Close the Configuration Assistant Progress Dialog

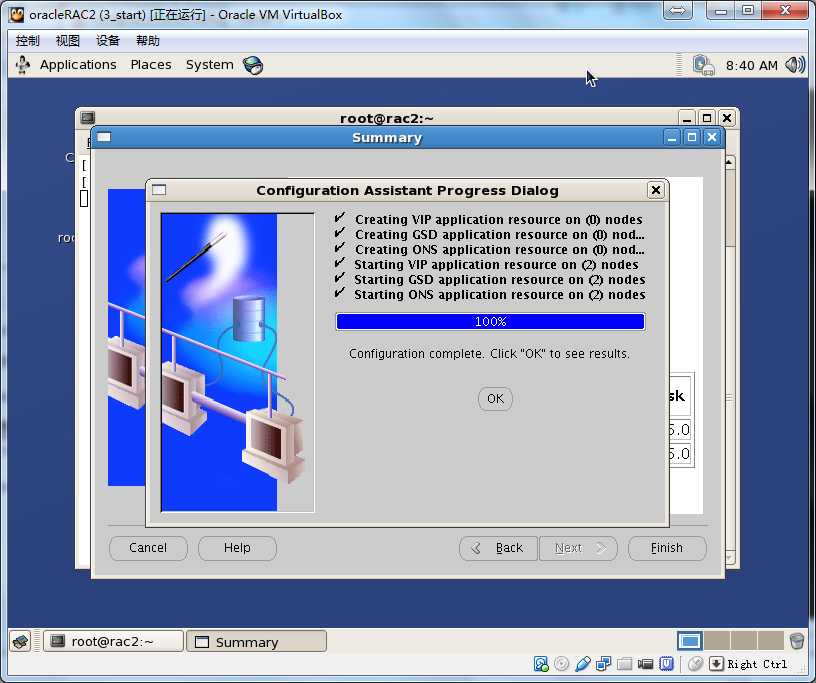(x=656, y=191)
